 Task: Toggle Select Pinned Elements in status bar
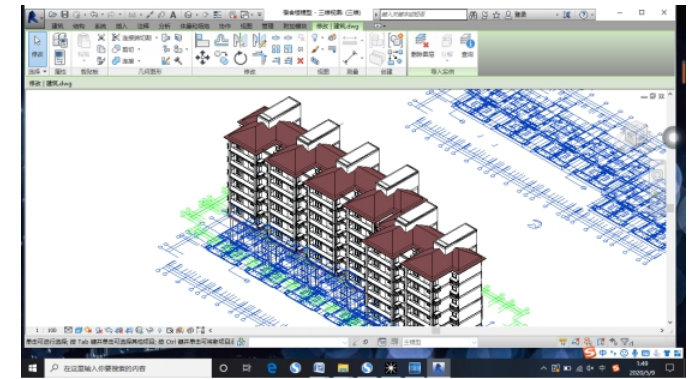tap(587, 342)
